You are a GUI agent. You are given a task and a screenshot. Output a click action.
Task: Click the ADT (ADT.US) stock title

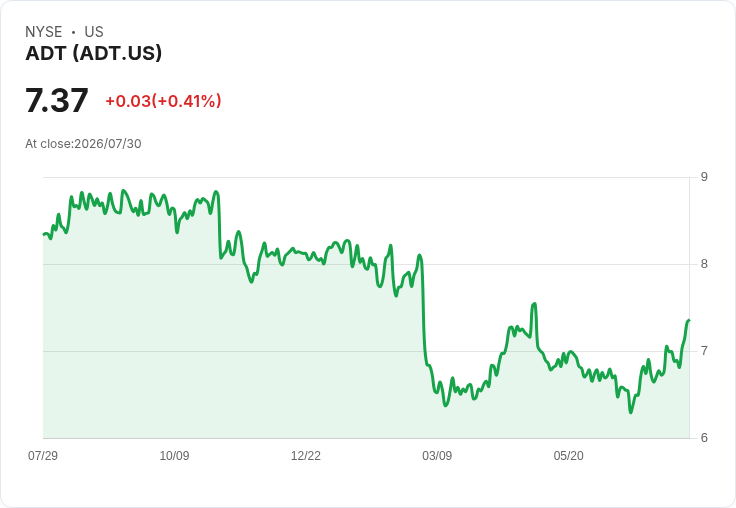[x=93, y=53]
